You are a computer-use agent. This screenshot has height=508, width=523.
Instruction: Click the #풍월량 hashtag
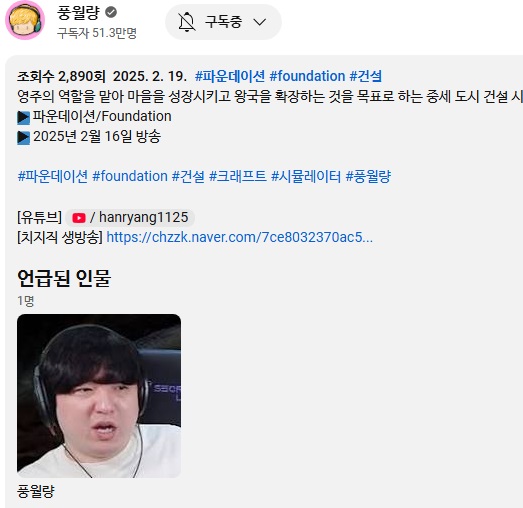point(368,176)
